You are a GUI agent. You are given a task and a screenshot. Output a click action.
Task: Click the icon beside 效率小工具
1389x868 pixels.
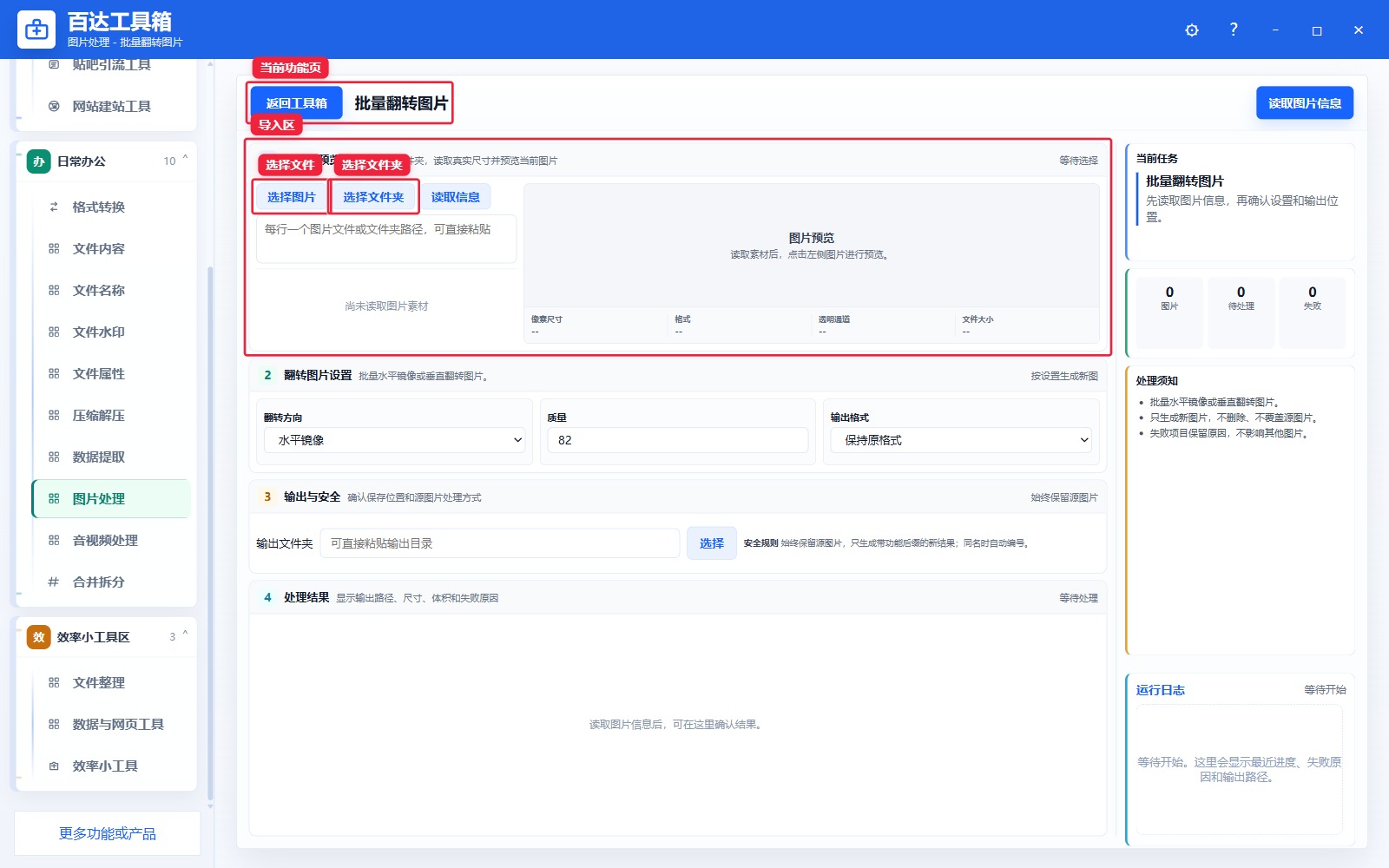[54, 766]
